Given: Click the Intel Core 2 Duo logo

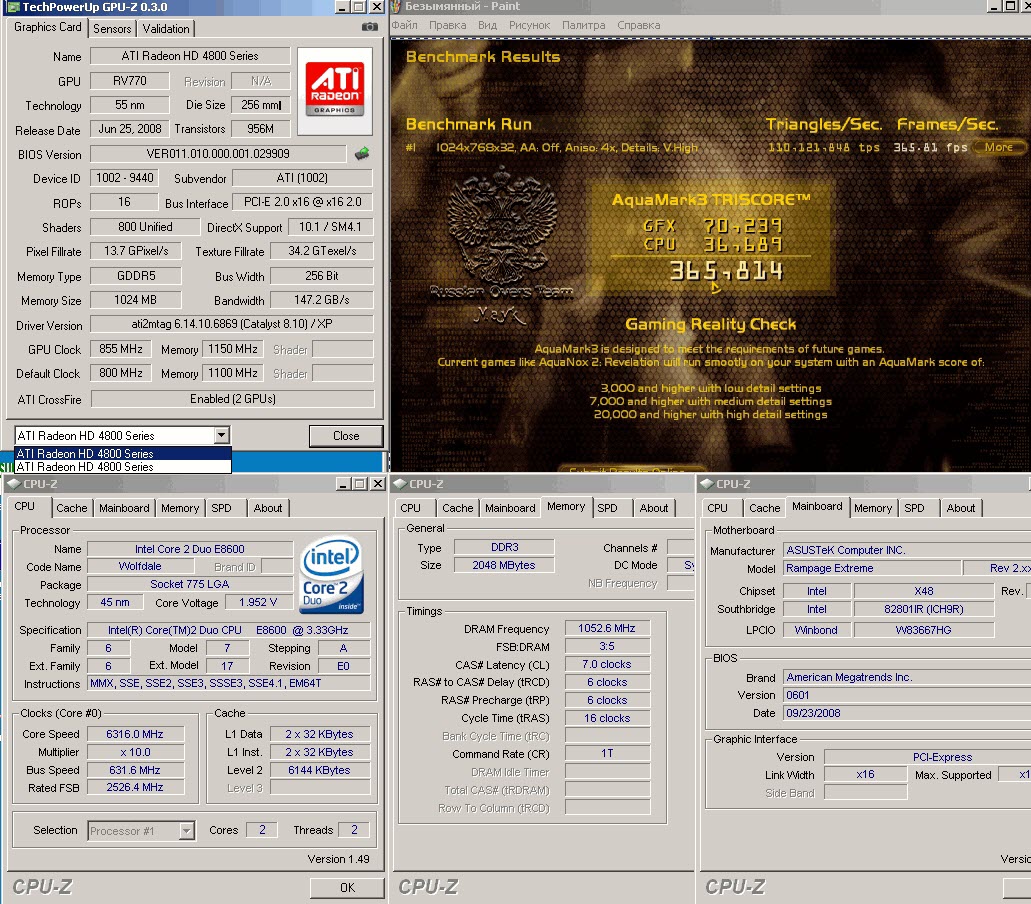Looking at the screenshot, I should point(332,575).
